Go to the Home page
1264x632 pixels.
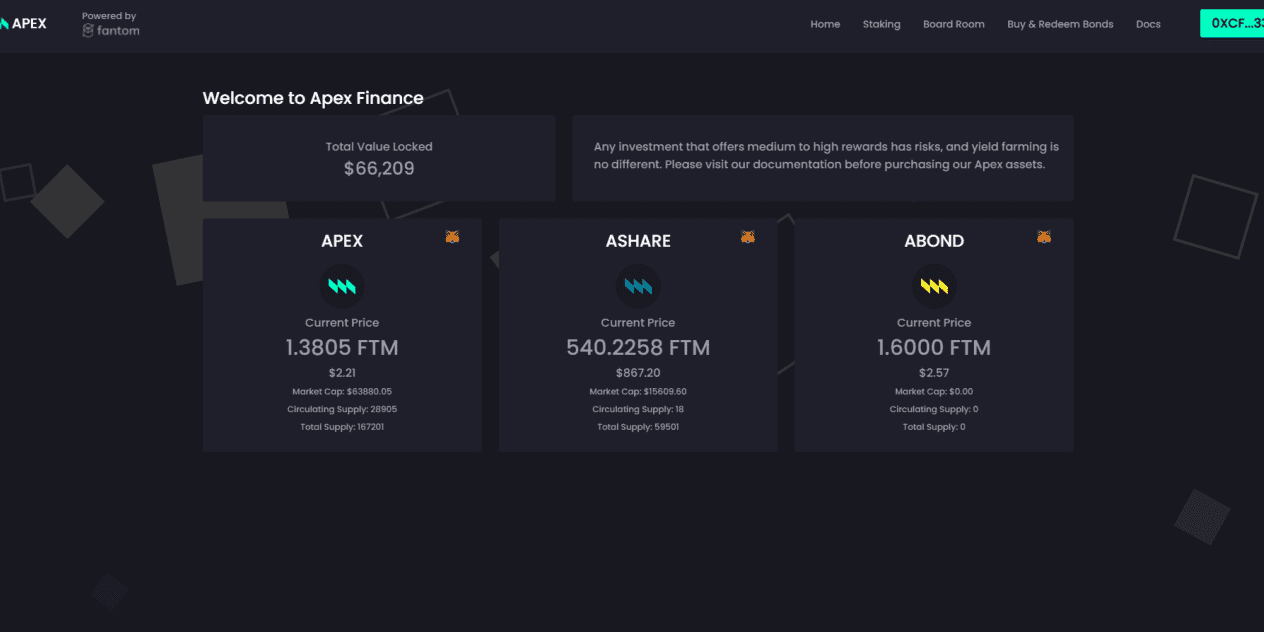pyautogui.click(x=825, y=24)
